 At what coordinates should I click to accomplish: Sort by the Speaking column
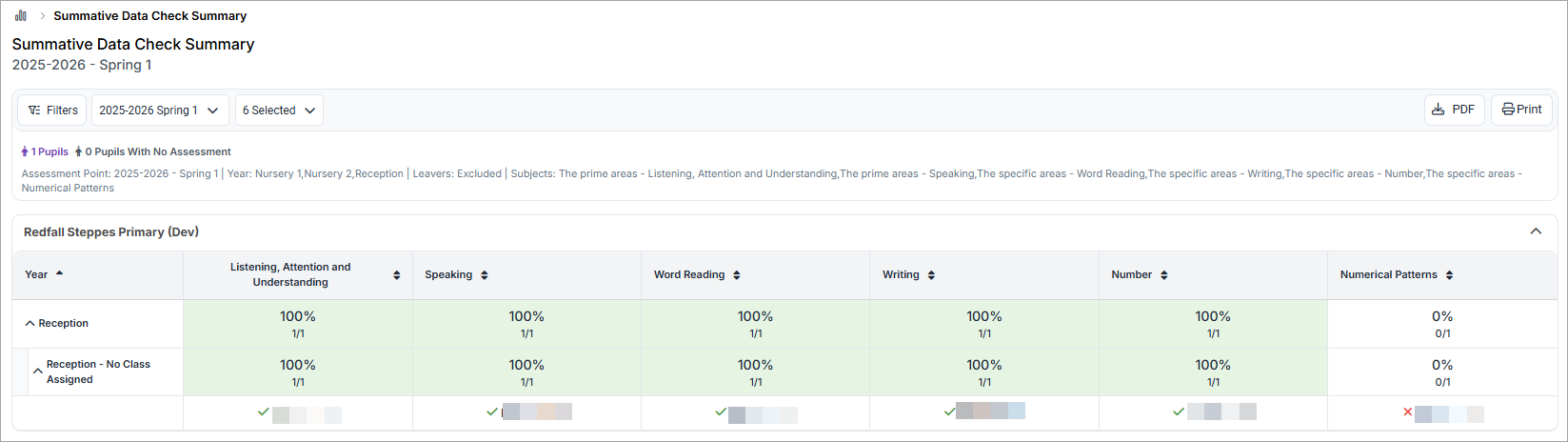click(485, 275)
